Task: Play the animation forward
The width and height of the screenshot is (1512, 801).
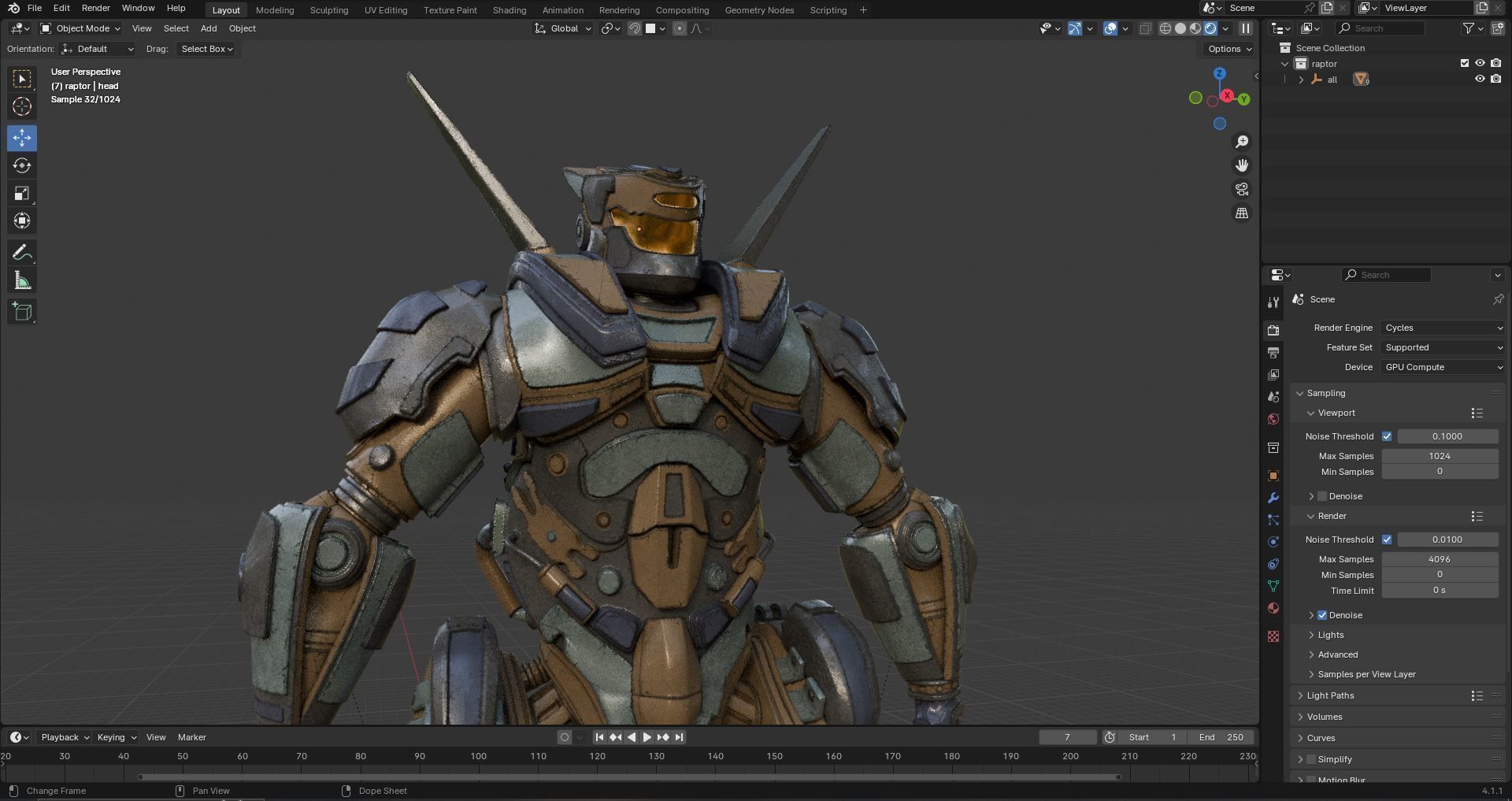Action: (647, 737)
